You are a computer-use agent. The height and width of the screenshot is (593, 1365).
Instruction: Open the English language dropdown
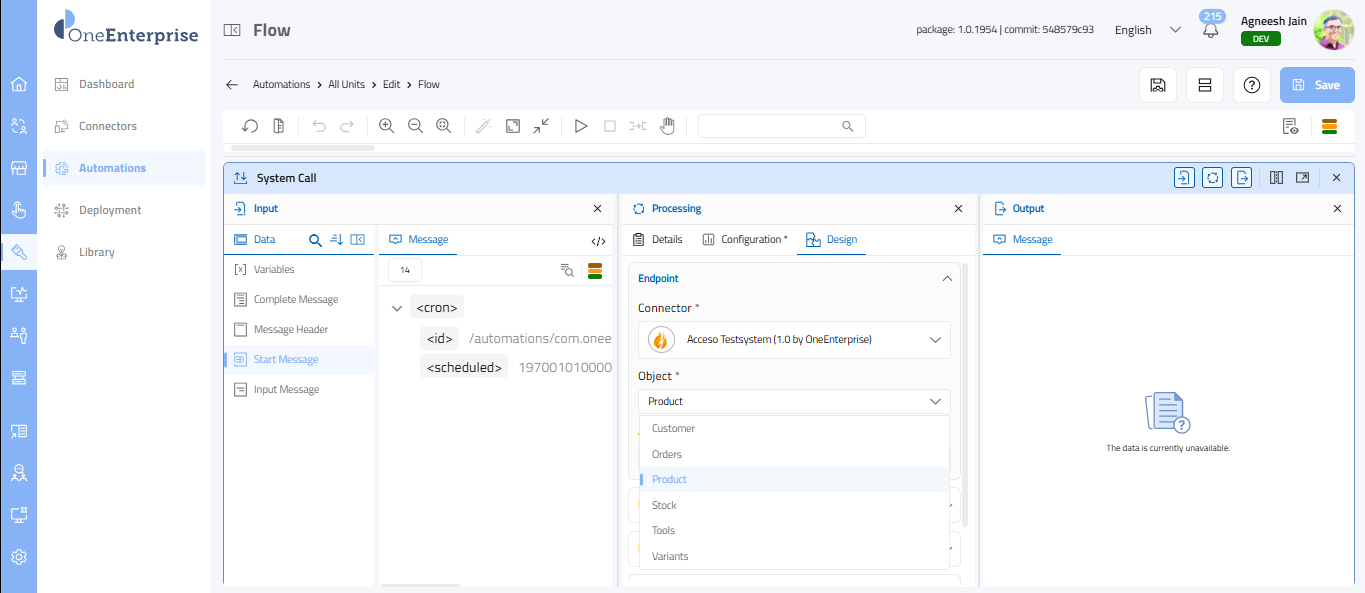[x=1147, y=30]
